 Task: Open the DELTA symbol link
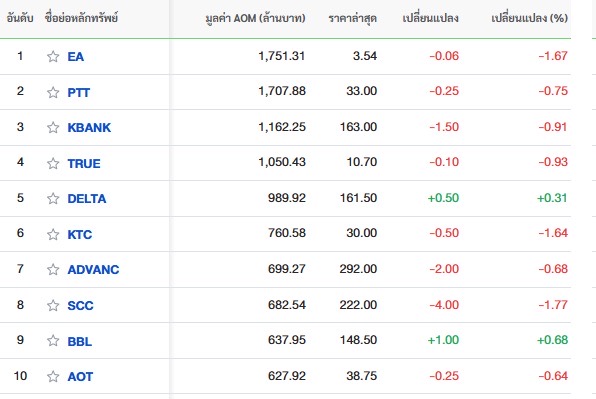[x=87, y=198]
